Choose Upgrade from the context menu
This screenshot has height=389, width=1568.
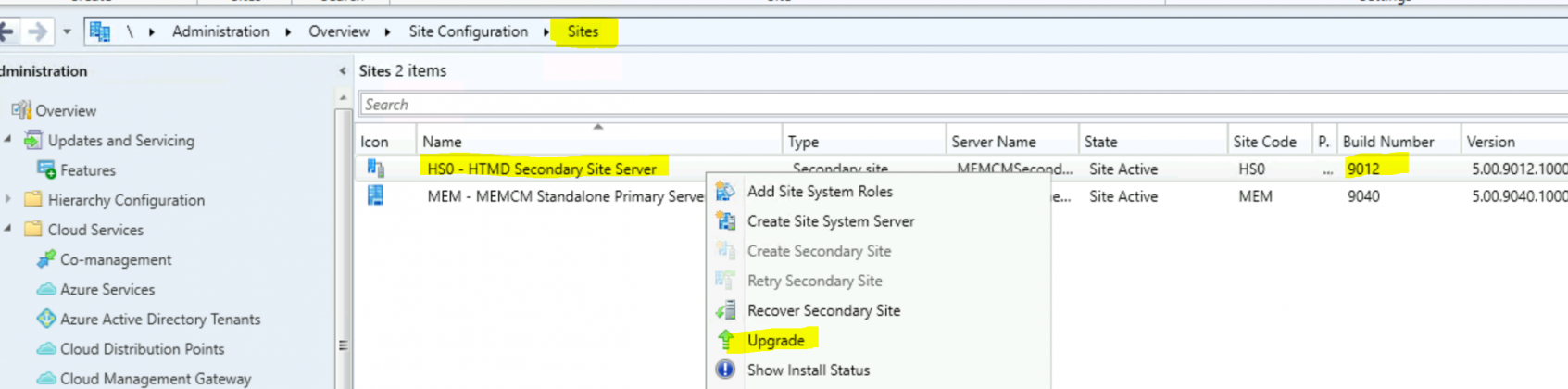(775, 340)
